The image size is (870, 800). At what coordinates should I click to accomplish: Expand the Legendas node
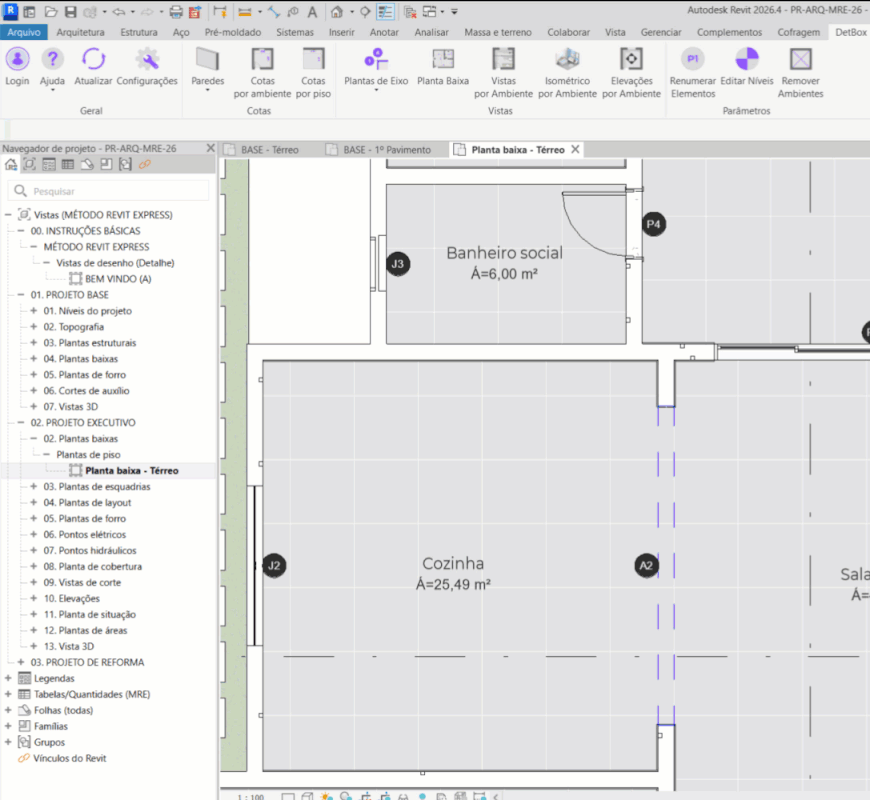tap(8, 678)
